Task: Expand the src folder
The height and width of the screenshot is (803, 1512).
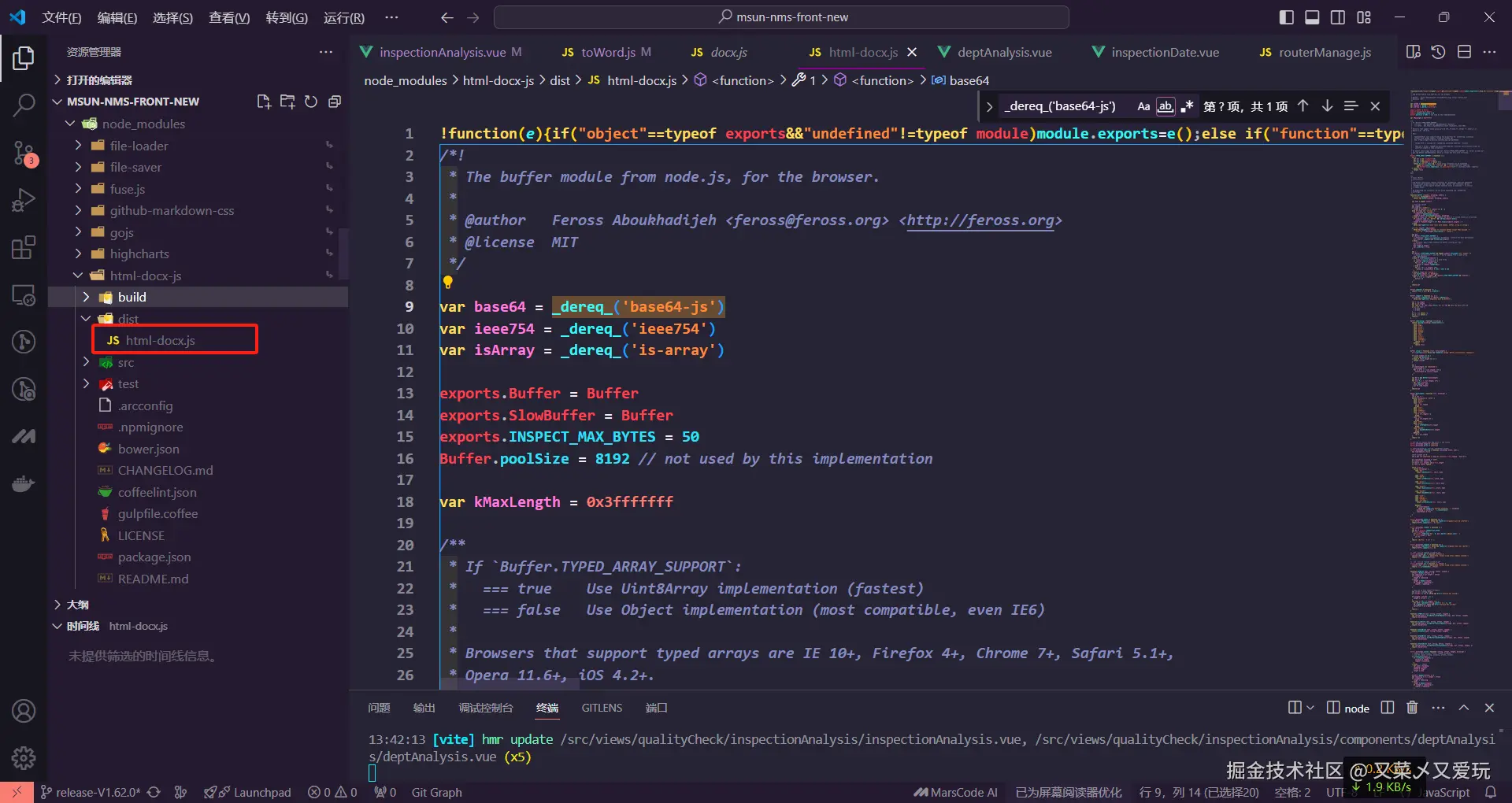Action: [x=86, y=362]
